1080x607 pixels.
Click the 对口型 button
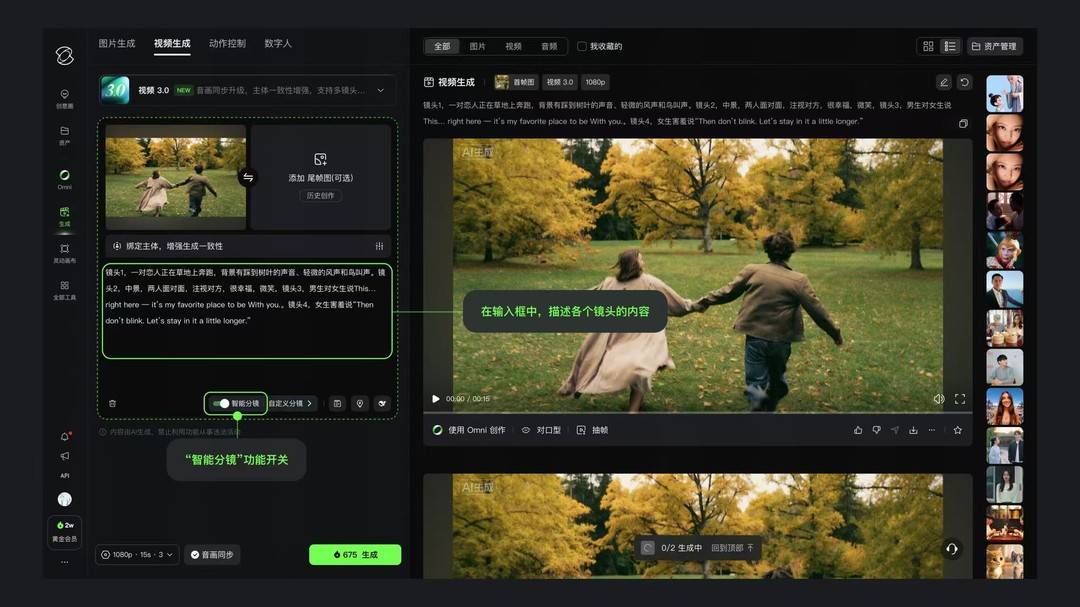pos(541,430)
